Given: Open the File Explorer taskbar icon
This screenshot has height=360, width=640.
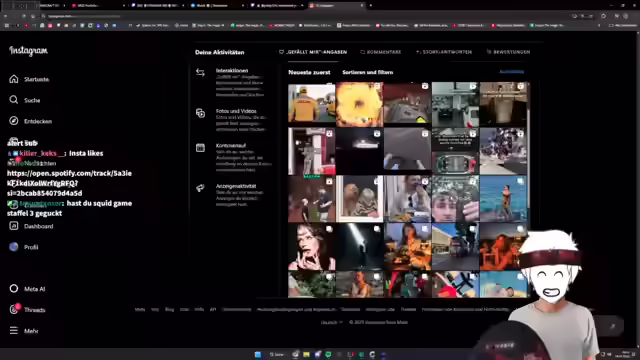Looking at the screenshot, I should click(x=306, y=355).
